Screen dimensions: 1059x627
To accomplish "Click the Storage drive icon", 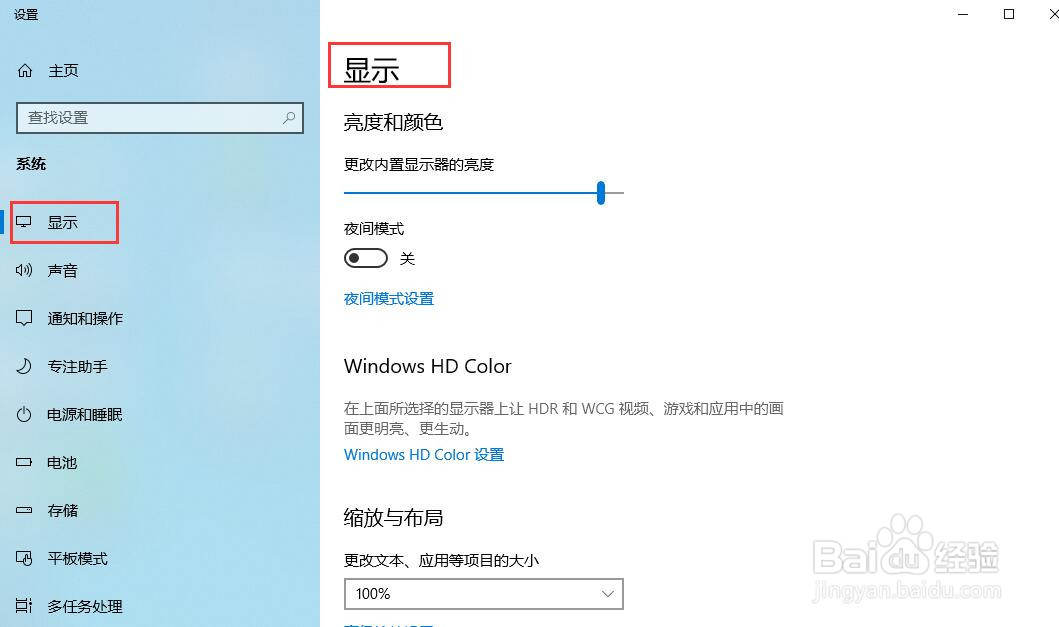I will click(24, 510).
